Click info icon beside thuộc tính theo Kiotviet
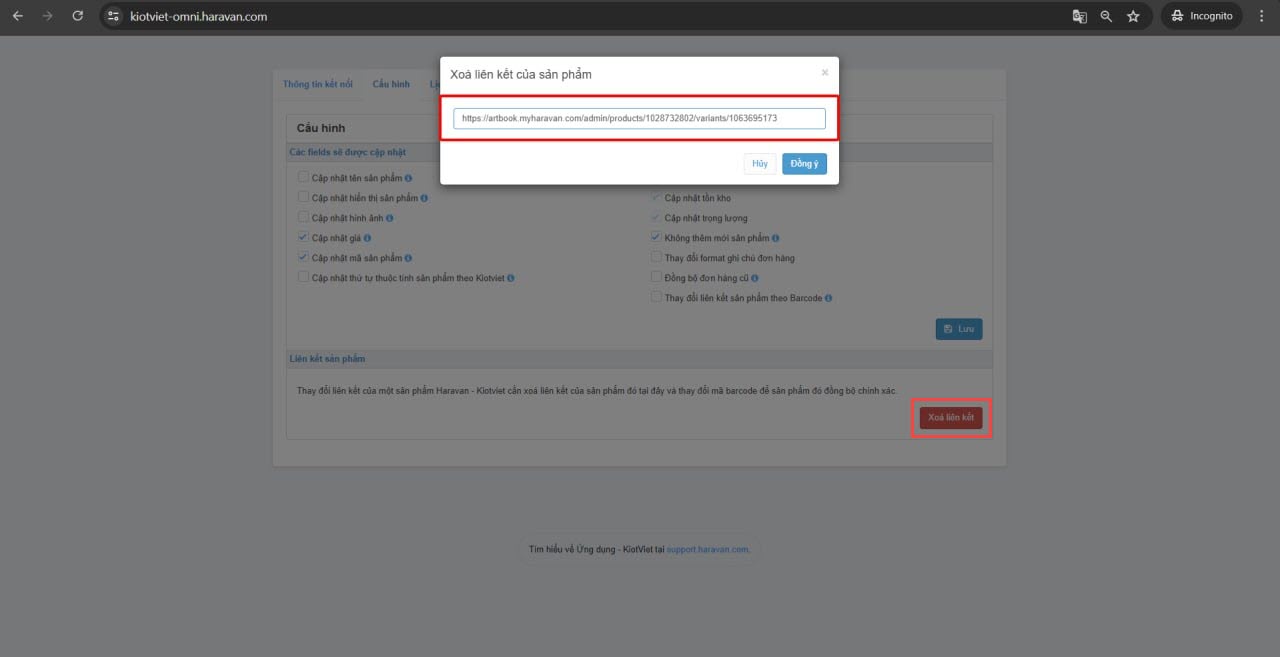This screenshot has width=1280, height=657. pyautogui.click(x=511, y=278)
